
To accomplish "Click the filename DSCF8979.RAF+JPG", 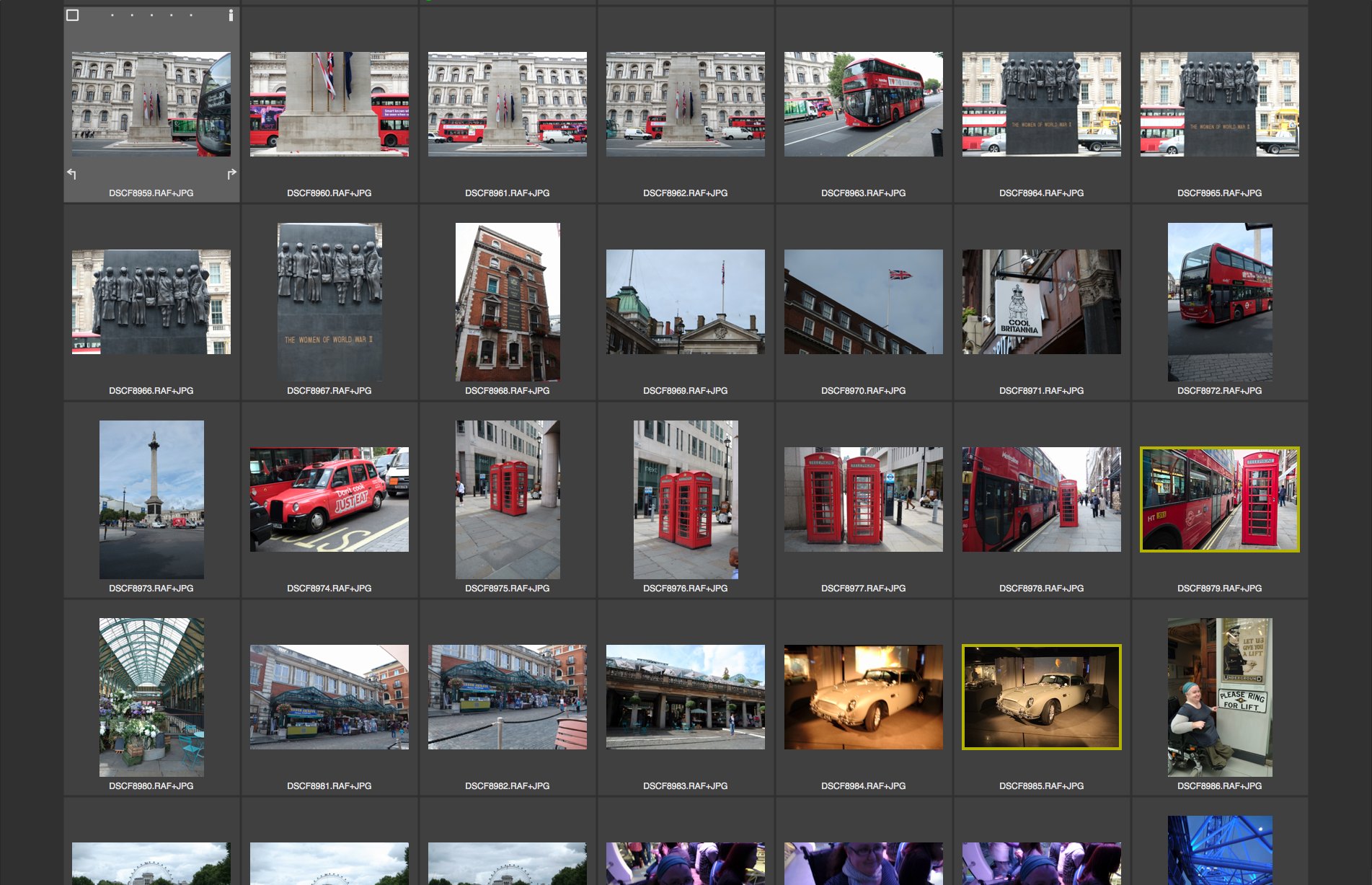I will (x=1220, y=589).
